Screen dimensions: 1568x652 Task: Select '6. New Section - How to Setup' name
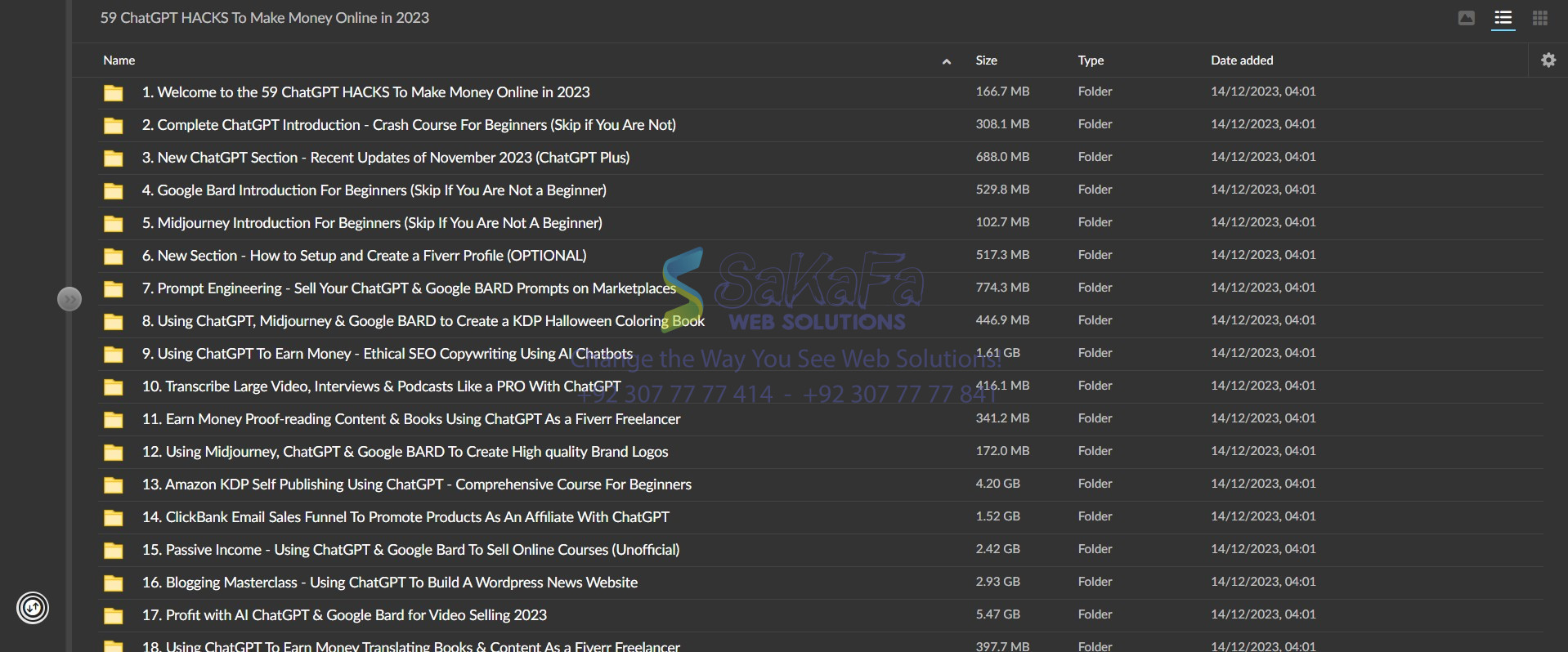point(364,256)
